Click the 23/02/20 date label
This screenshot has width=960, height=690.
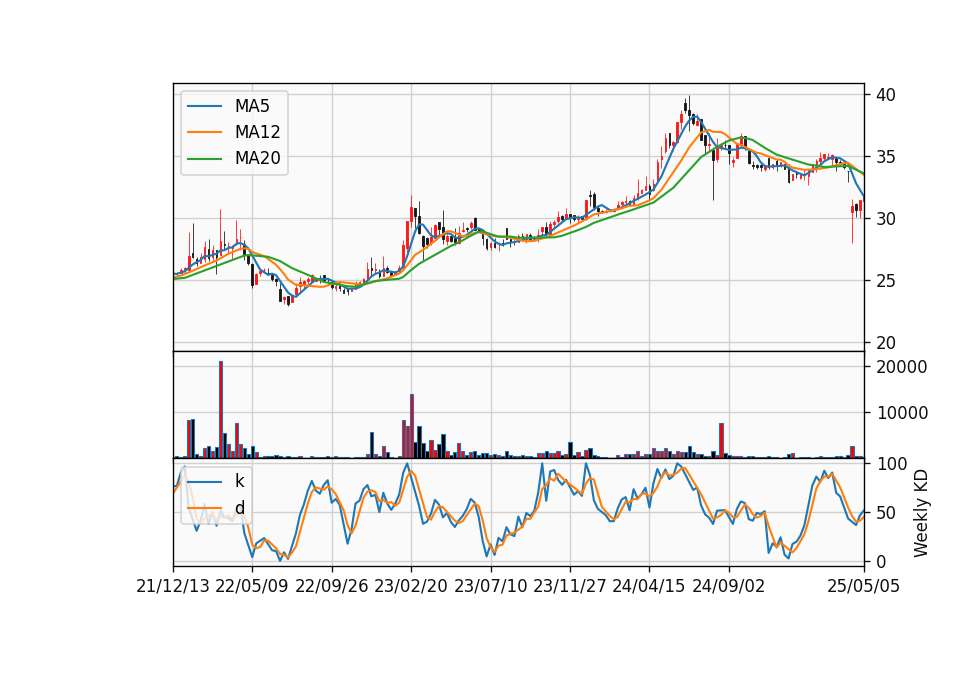click(x=411, y=586)
